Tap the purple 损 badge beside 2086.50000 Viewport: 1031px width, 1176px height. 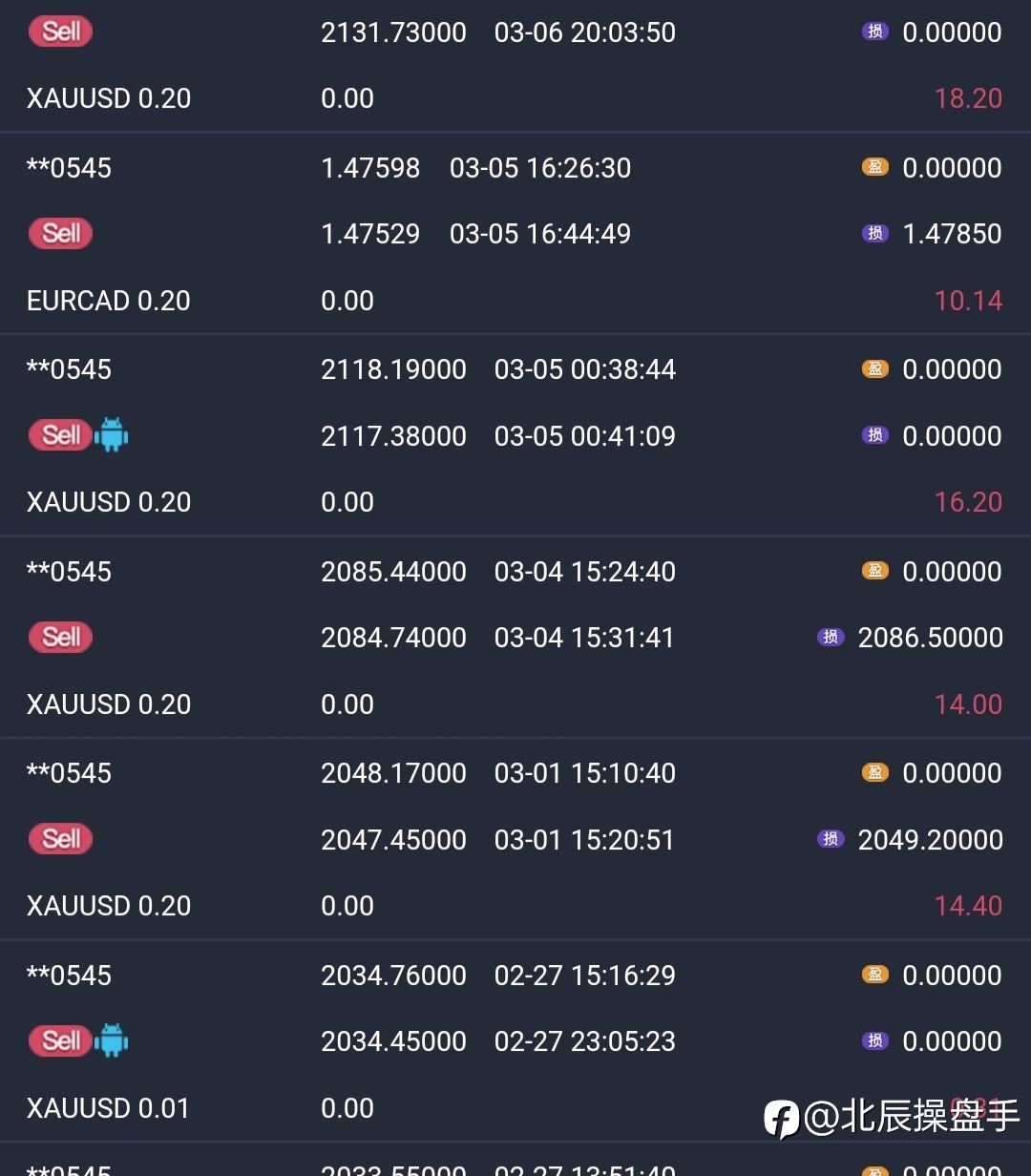[x=831, y=638]
